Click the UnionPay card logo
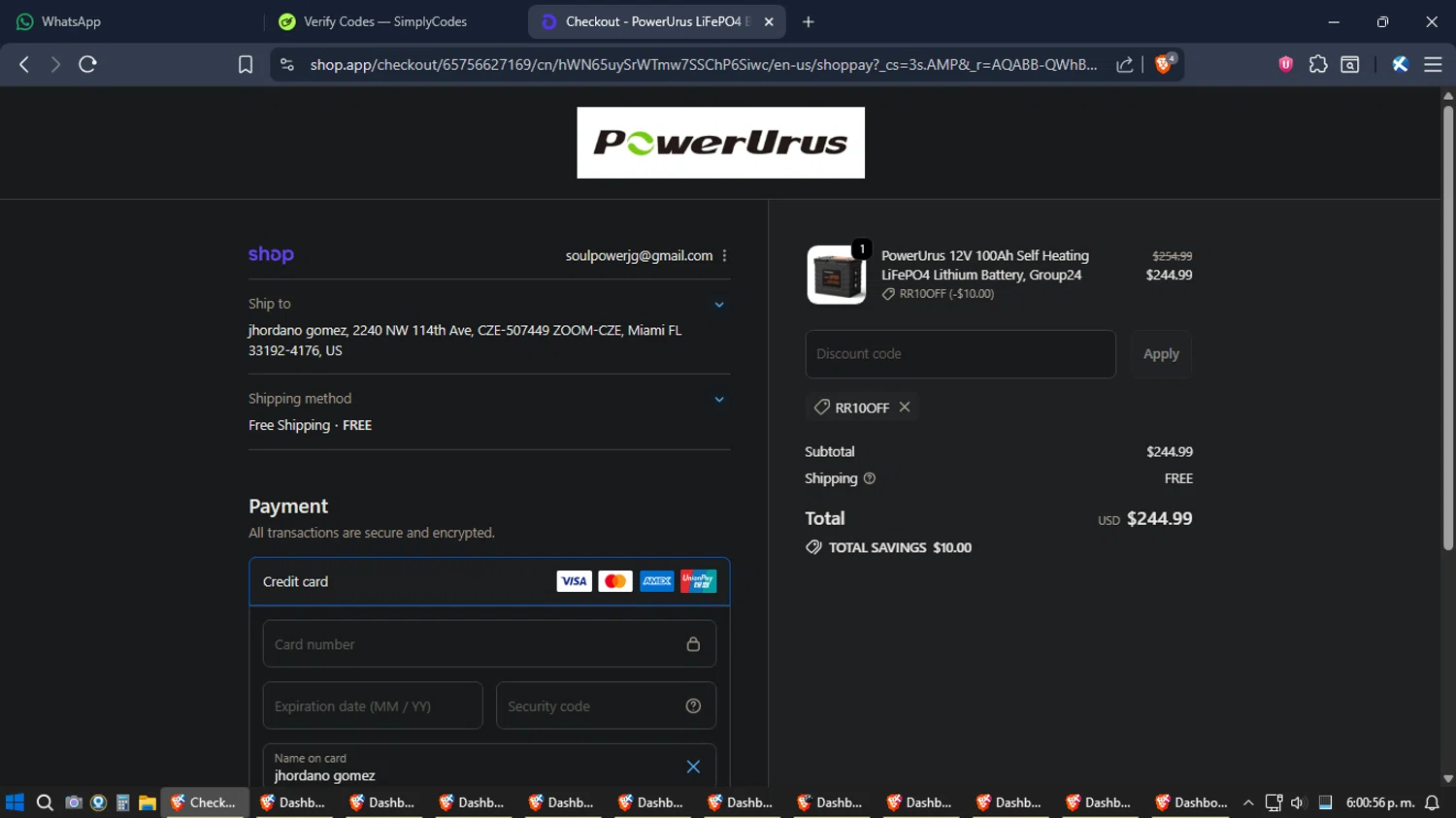The height and width of the screenshot is (818, 1456). point(698,581)
